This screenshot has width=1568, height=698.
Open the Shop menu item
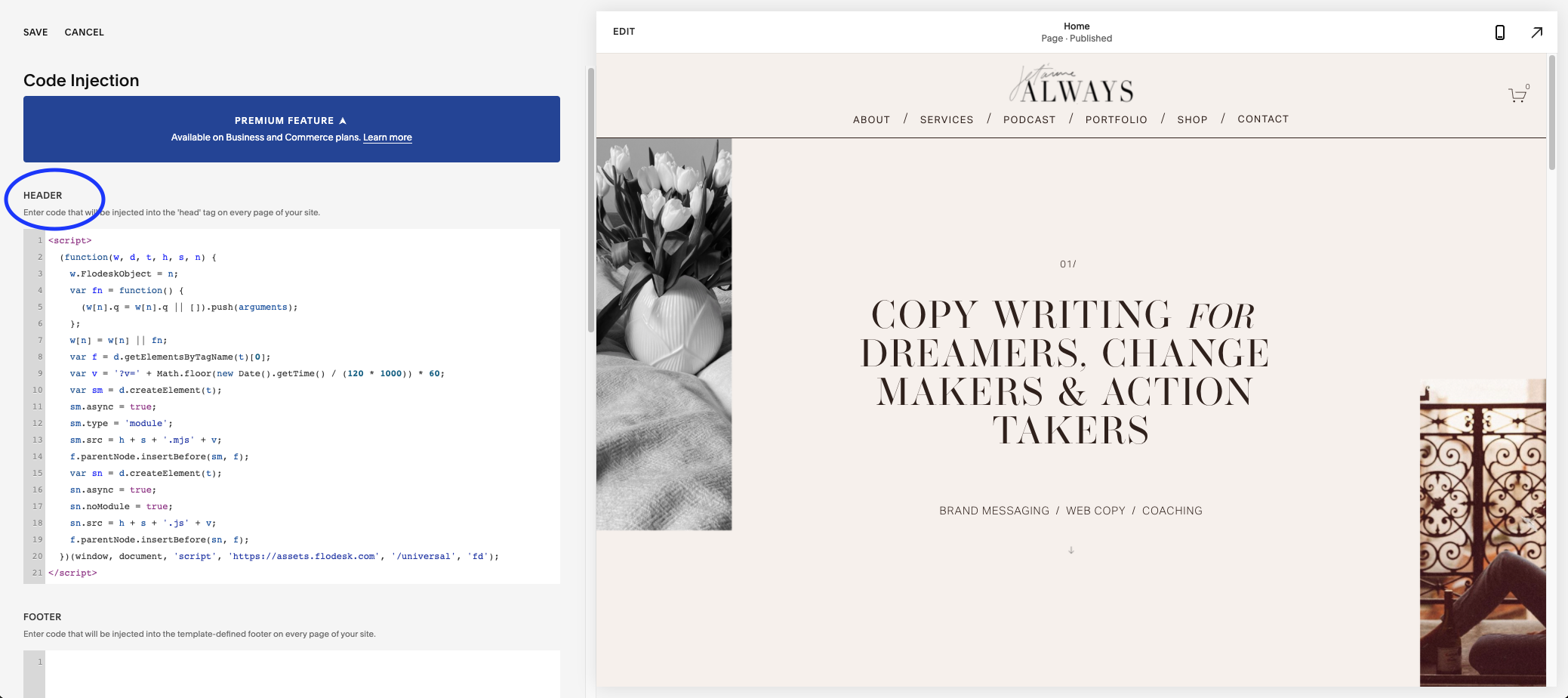[x=1192, y=119]
